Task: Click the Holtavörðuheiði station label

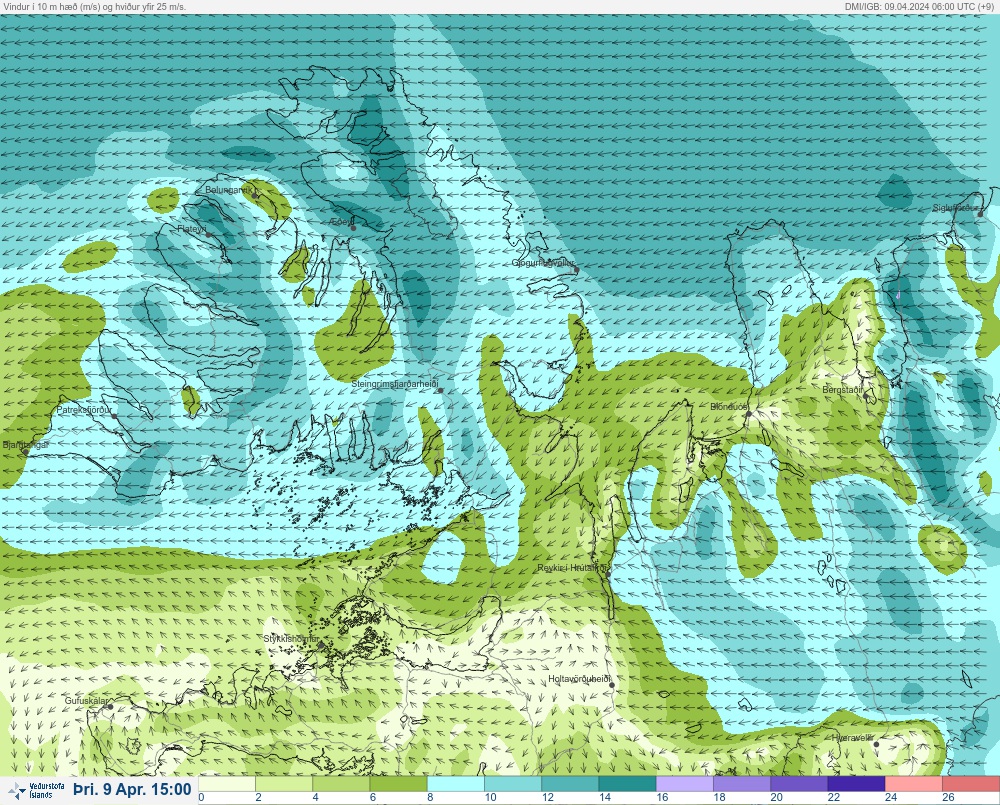Action: tap(580, 679)
